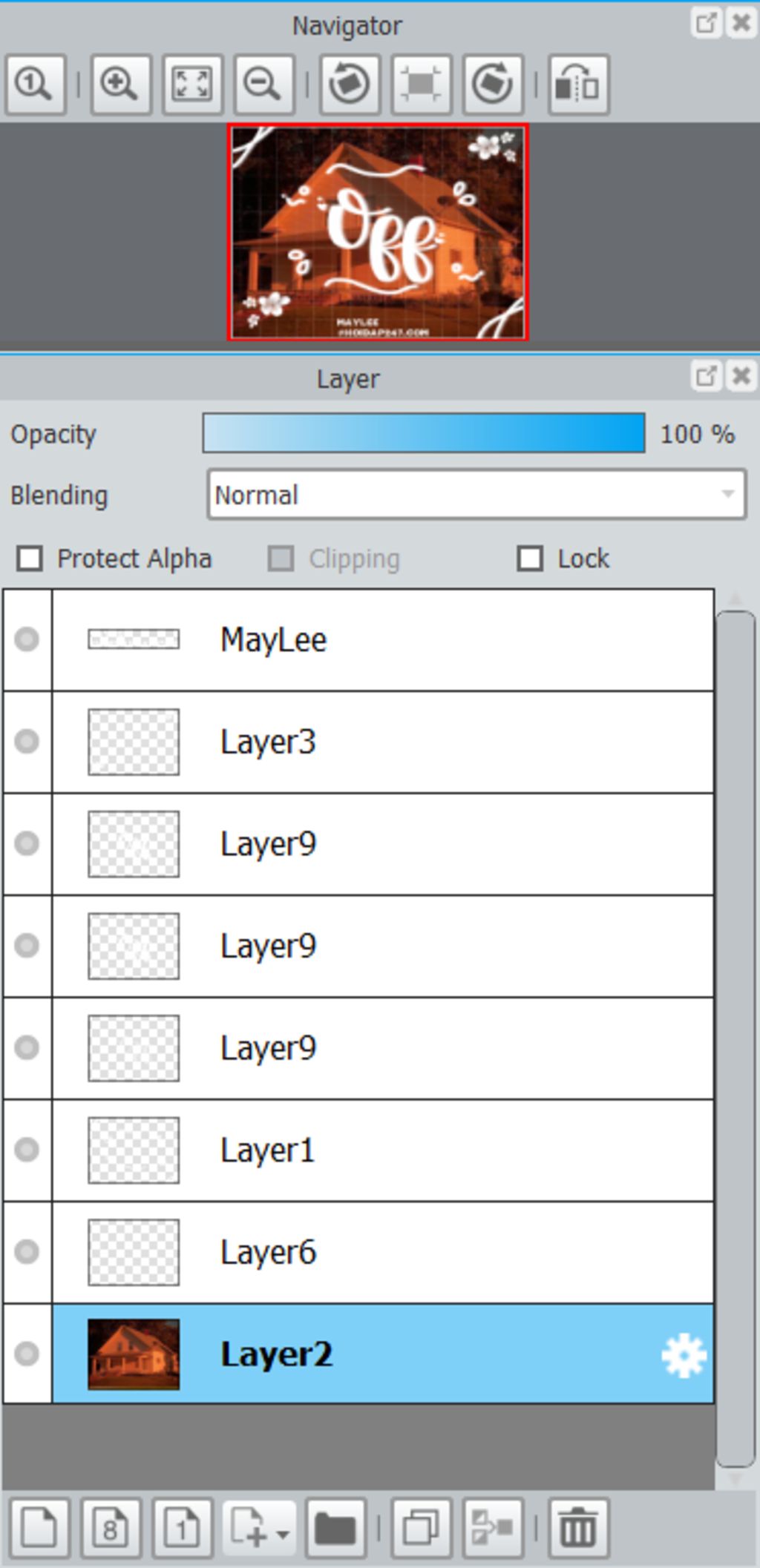Delete the selected layer with the trash icon
This screenshot has width=760, height=1568.
tap(578, 1528)
